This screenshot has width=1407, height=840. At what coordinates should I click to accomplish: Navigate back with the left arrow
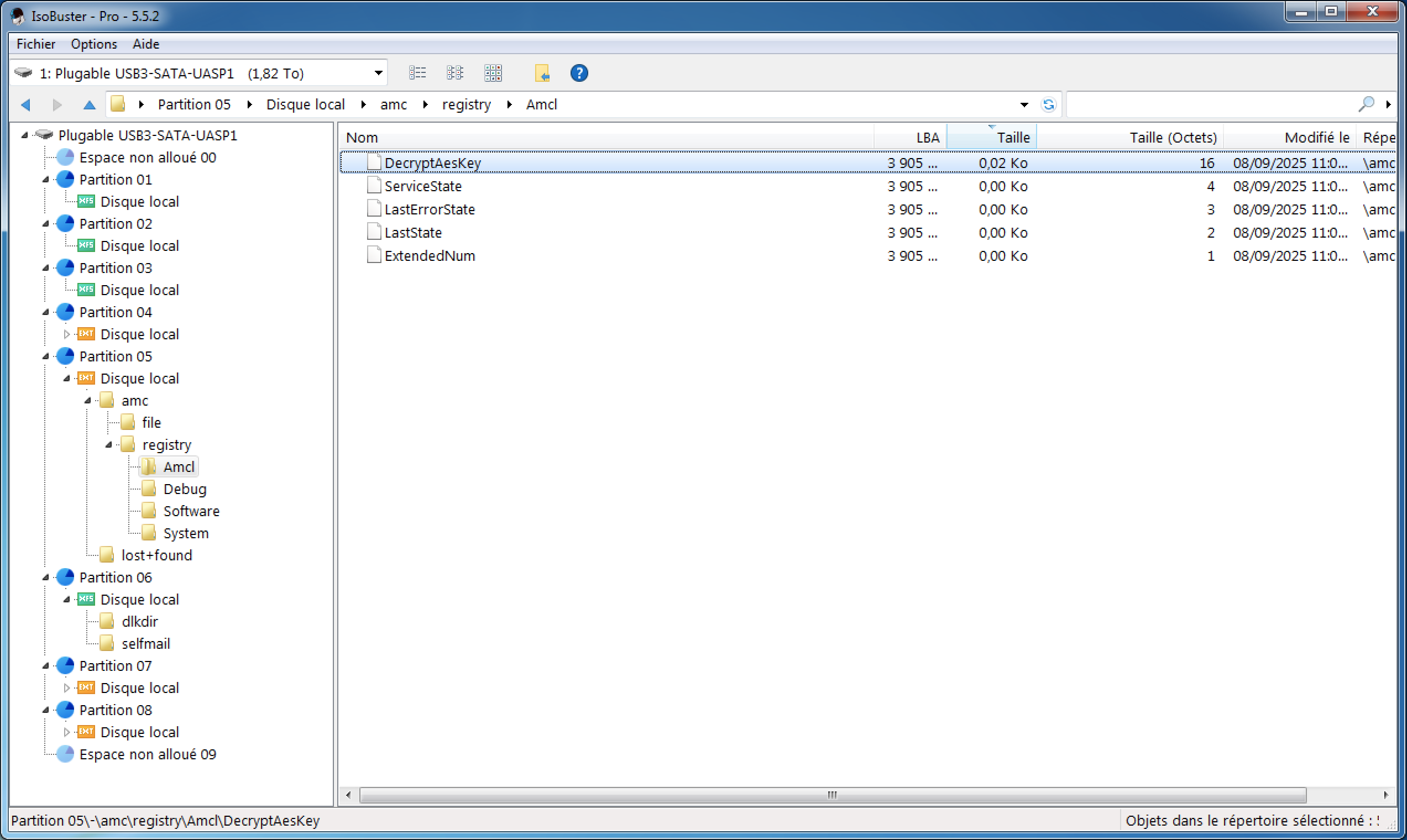coord(25,104)
